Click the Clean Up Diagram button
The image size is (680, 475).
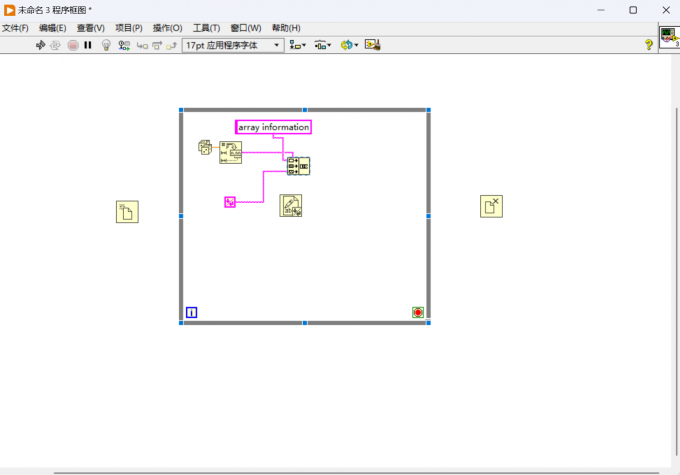(x=373, y=45)
